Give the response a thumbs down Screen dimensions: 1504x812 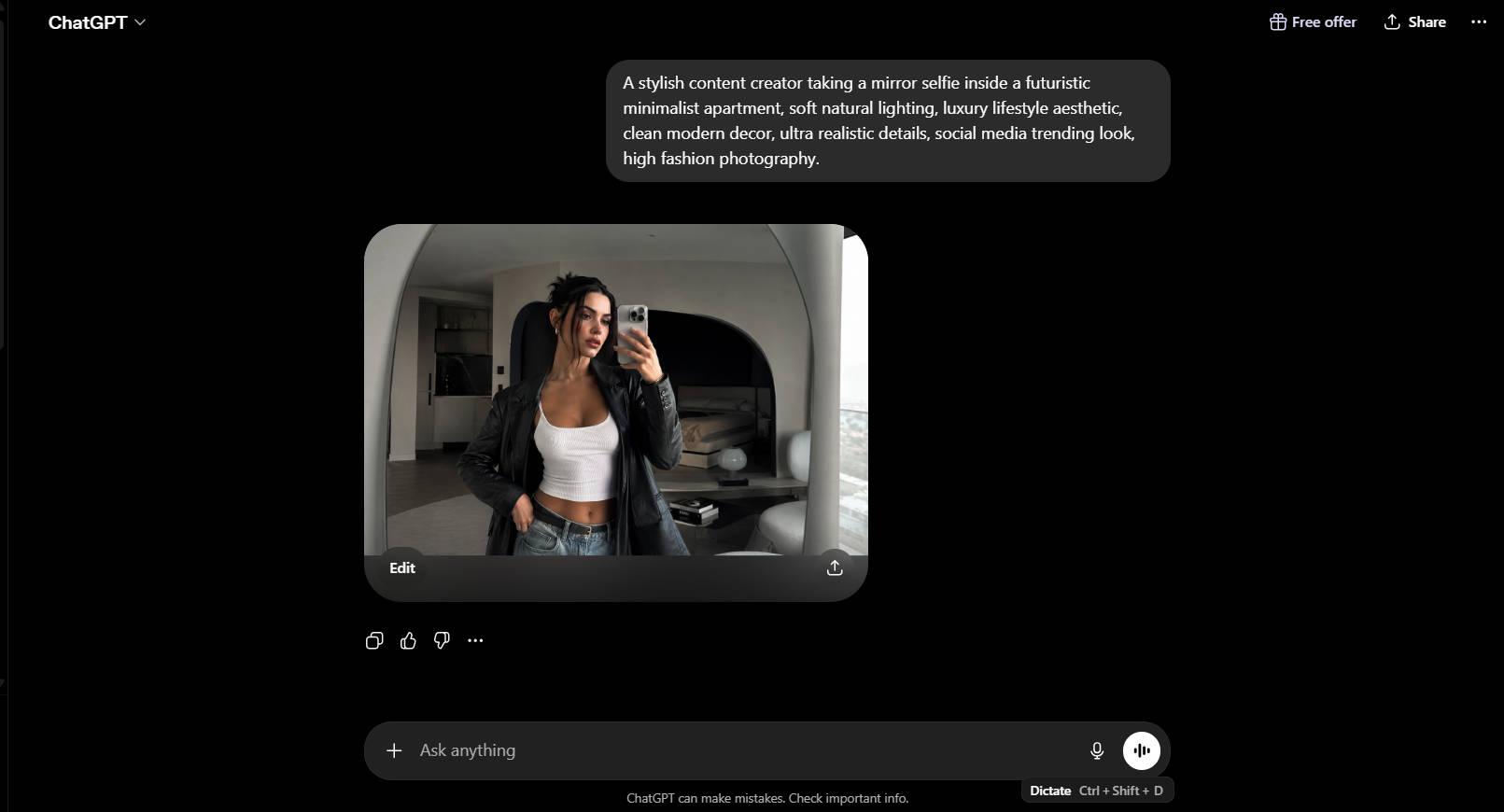pyautogui.click(x=442, y=640)
